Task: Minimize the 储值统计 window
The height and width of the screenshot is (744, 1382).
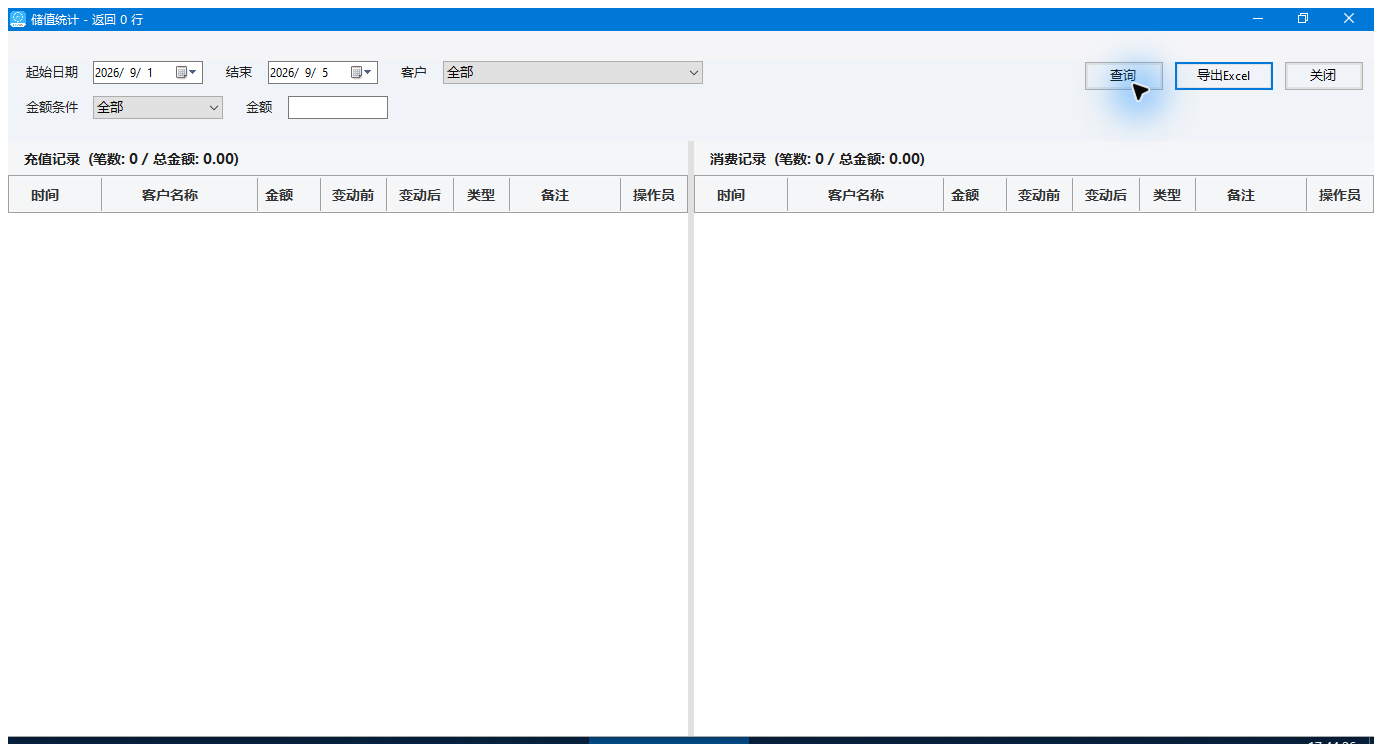Action: click(1258, 19)
